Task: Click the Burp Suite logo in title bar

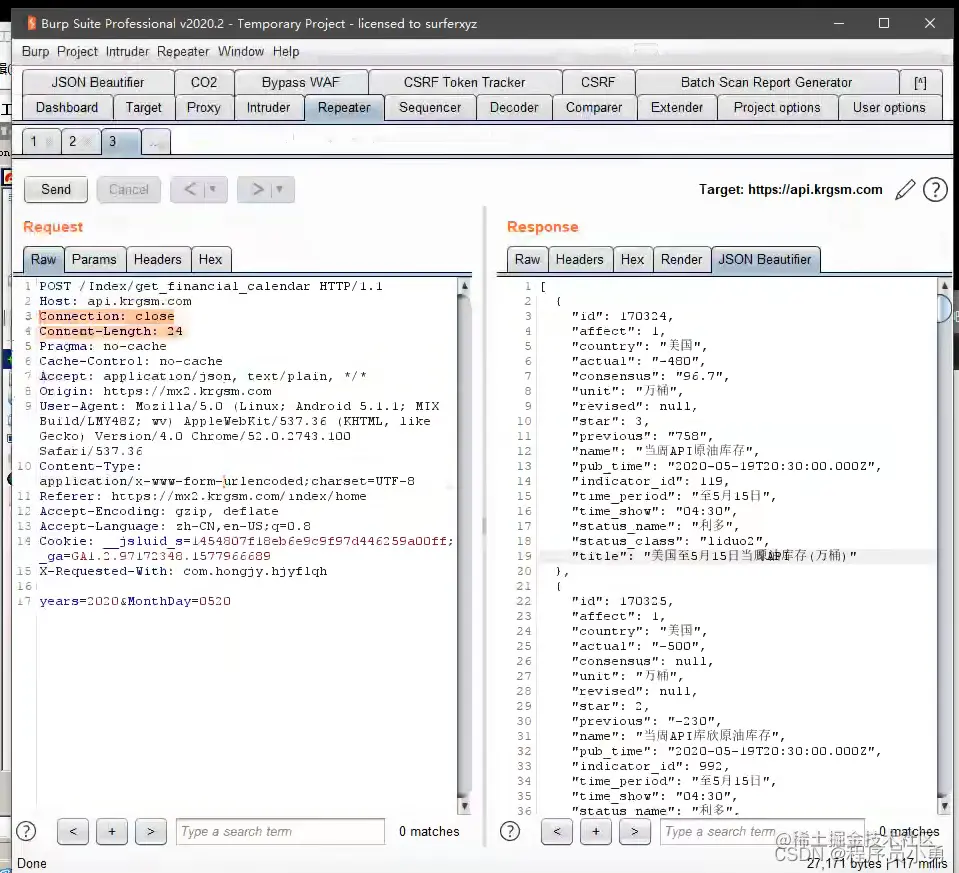Action: 31,23
